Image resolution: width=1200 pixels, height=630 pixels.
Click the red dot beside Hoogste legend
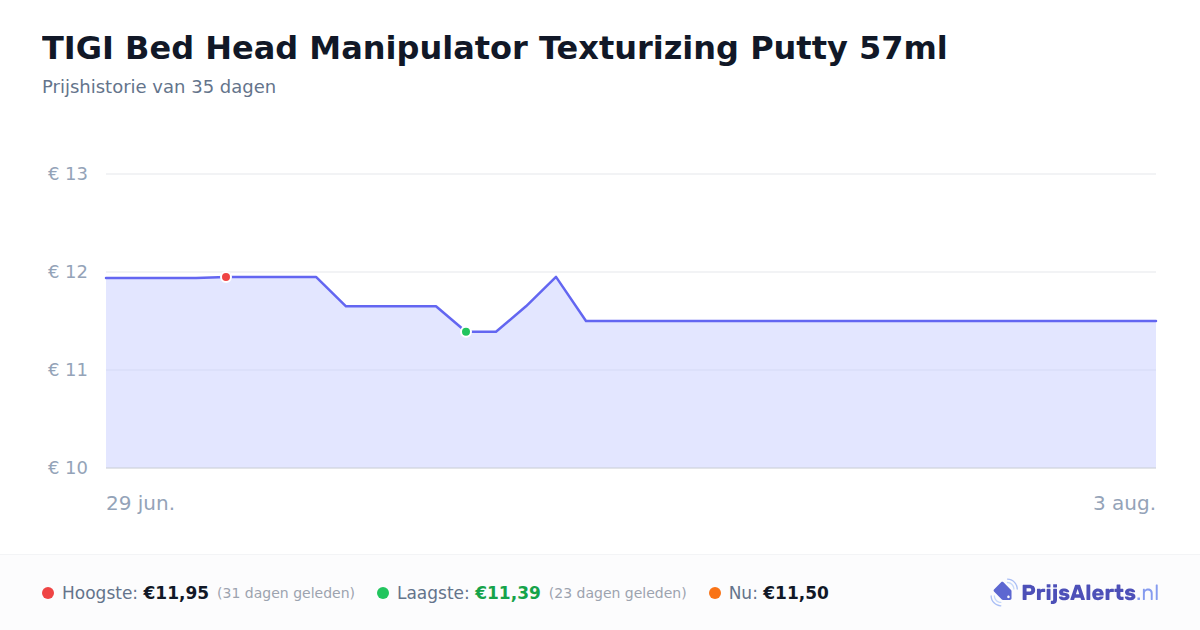pos(48,593)
